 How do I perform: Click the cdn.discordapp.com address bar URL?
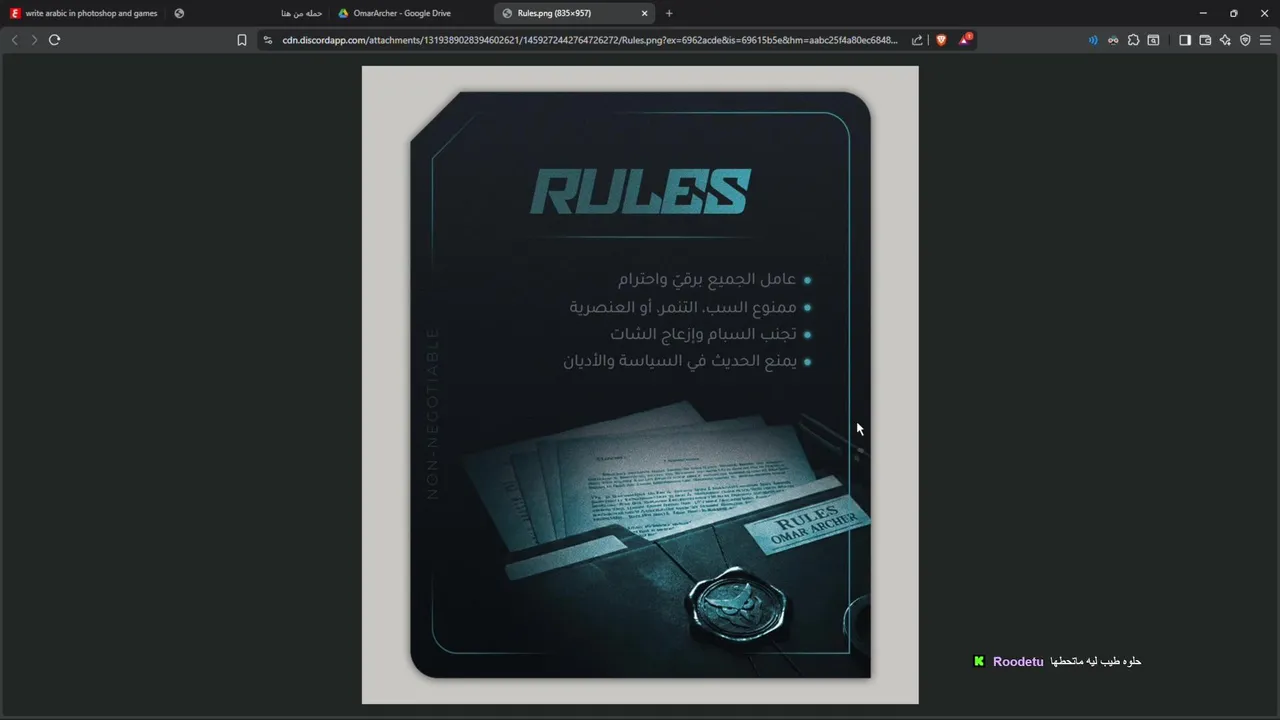[x=590, y=40]
